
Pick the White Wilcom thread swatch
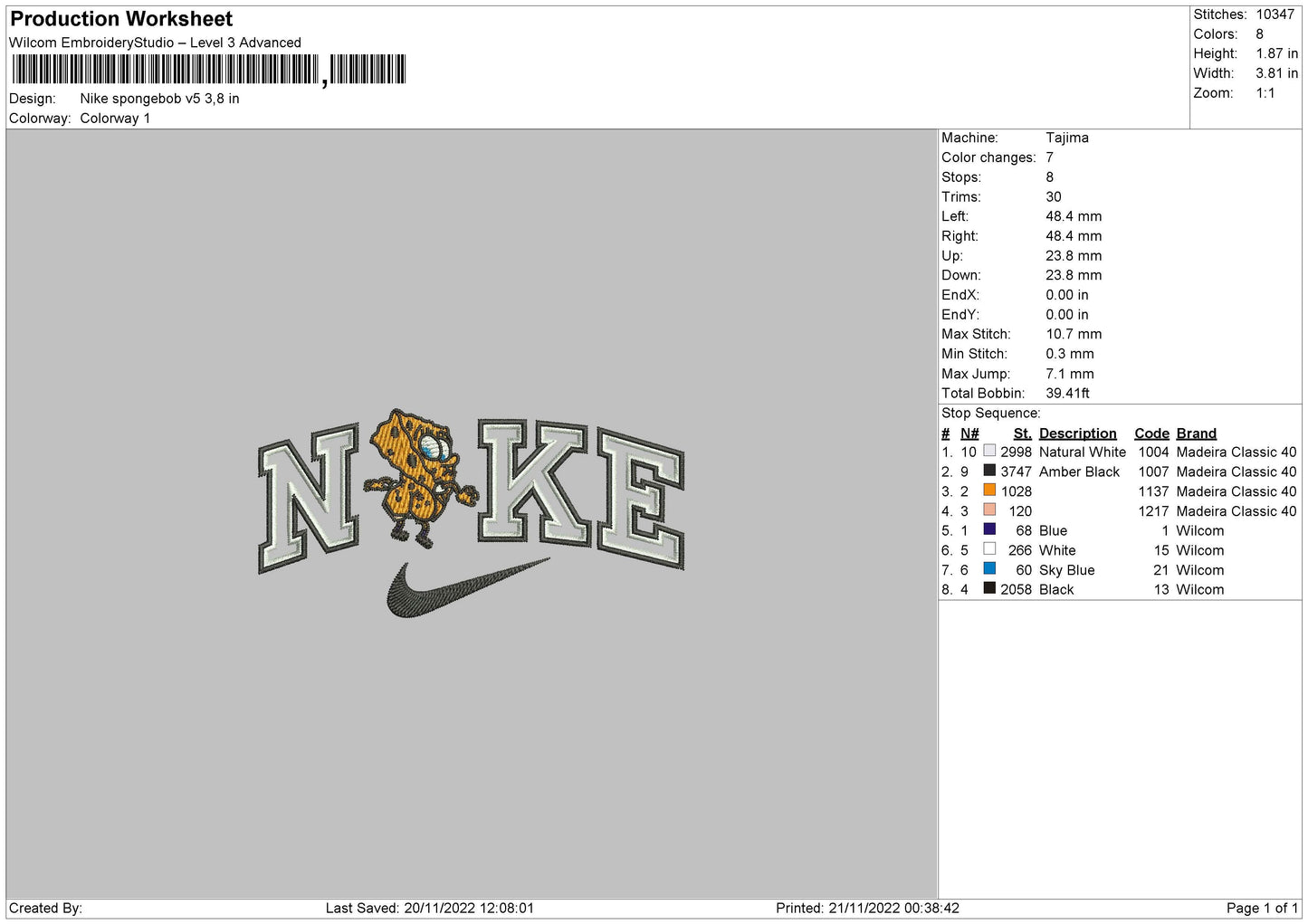(x=989, y=549)
